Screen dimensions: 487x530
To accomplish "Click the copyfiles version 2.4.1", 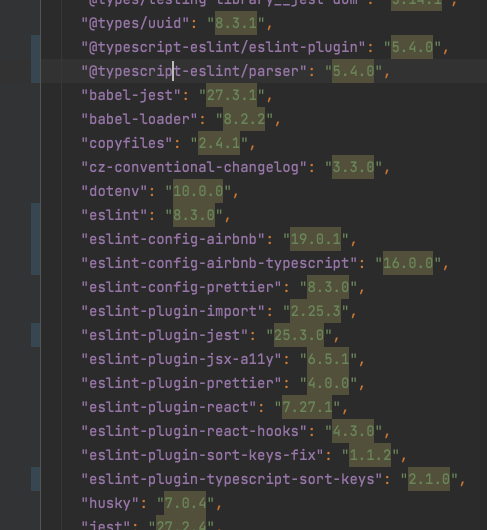I will point(219,143).
